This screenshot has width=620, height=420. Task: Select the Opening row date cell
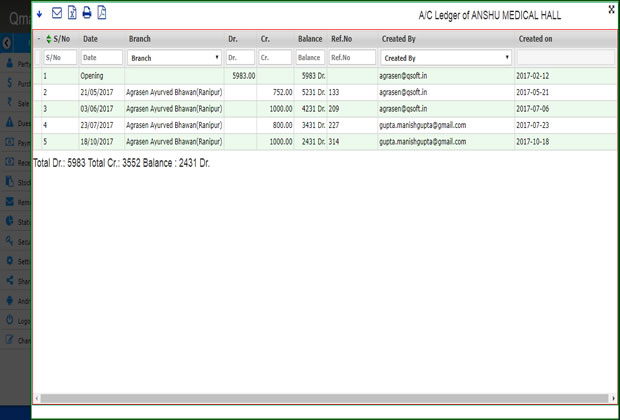tap(102, 76)
